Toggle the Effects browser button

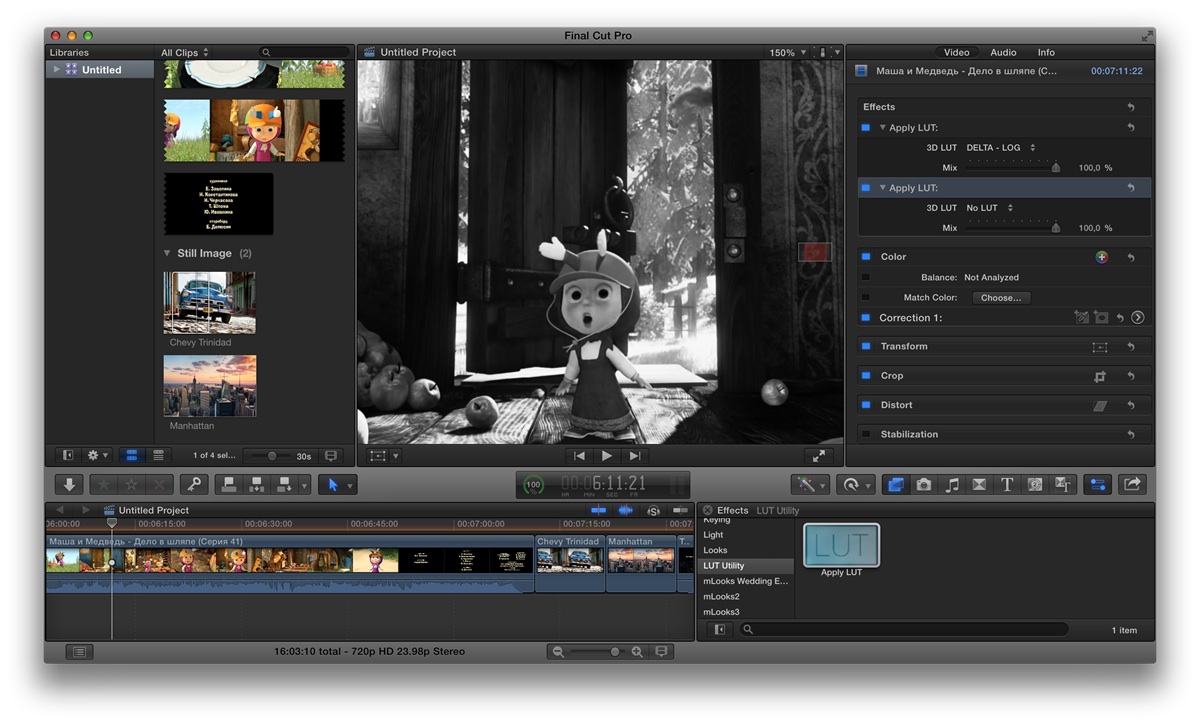[895, 484]
